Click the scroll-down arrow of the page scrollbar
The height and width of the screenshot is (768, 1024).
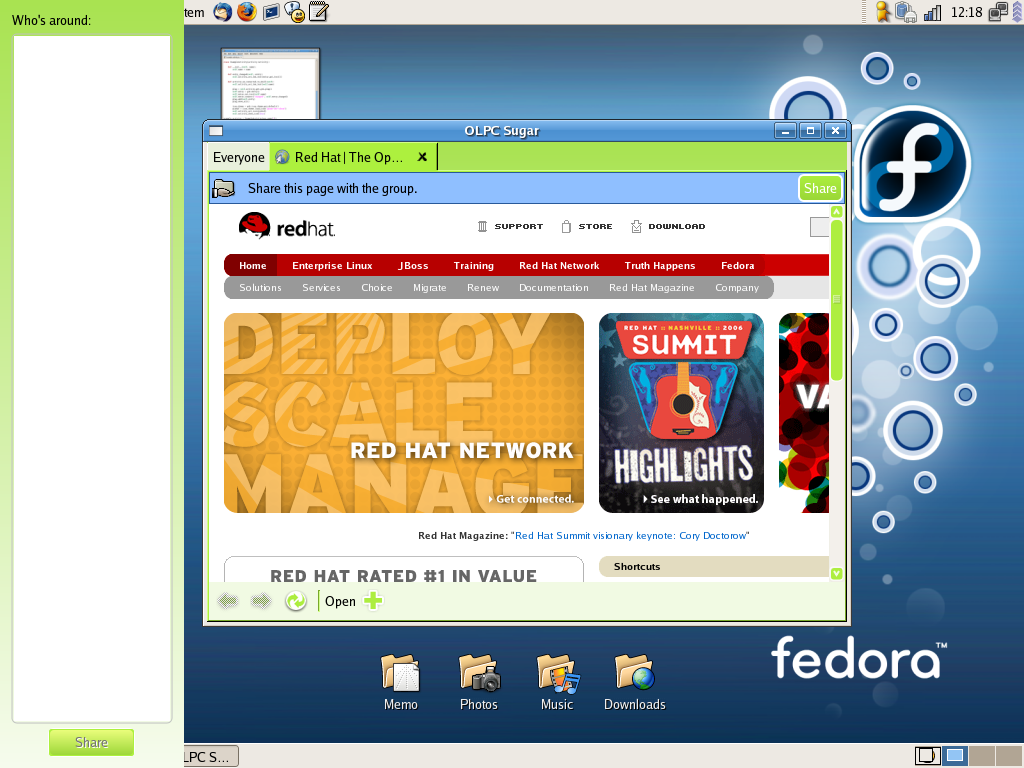pos(837,574)
